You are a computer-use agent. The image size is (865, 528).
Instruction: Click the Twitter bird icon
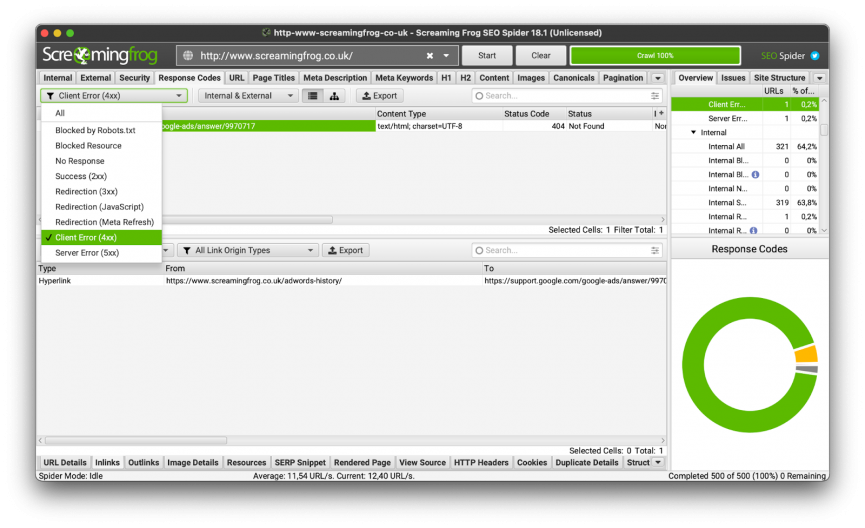815,56
